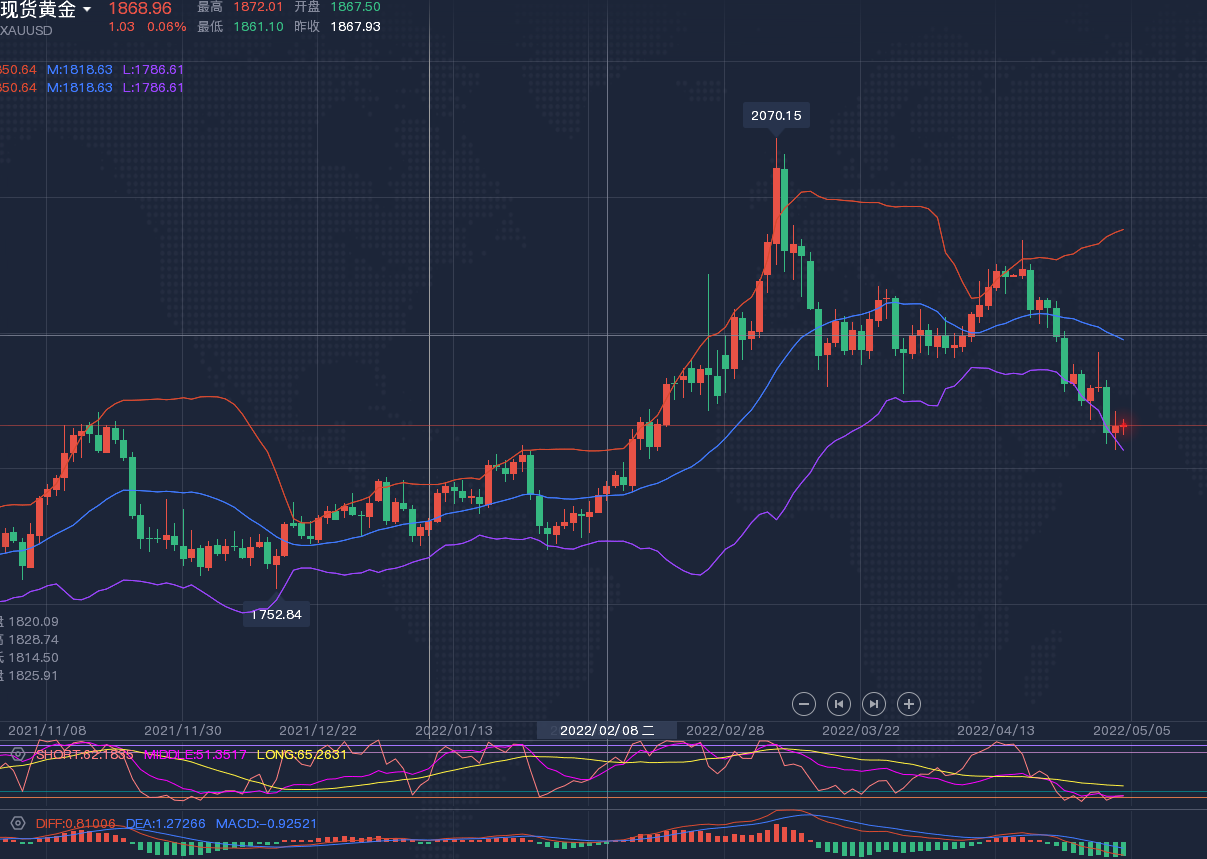Click the highlighted 2022/02/08 date marker
Screen dimensions: 1207x859
pyautogui.click(x=606, y=730)
